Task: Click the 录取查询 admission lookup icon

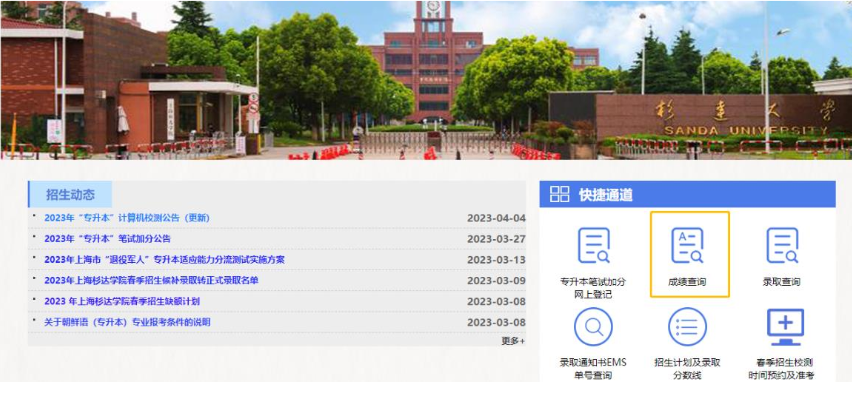Action: coord(782,246)
